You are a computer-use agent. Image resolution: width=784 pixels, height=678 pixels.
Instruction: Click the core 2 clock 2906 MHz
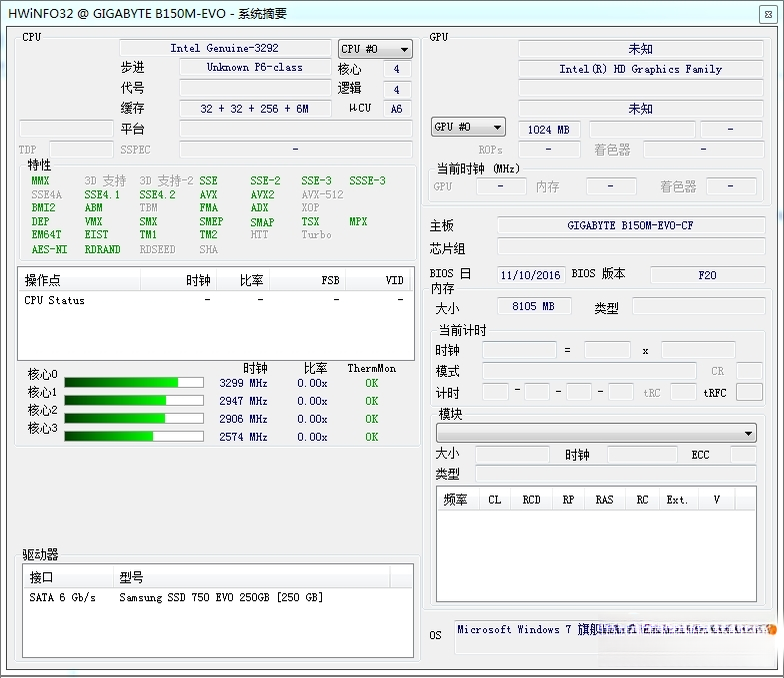(243, 419)
